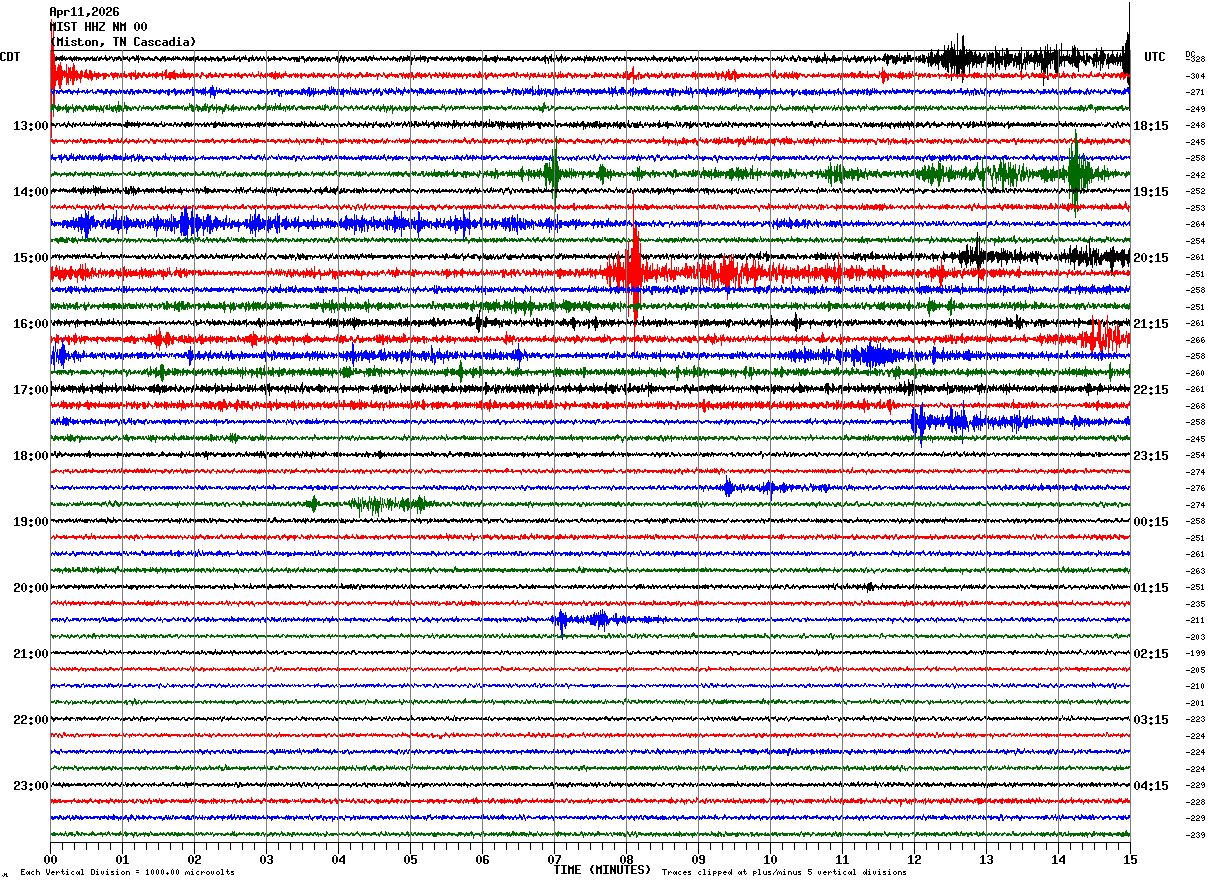This screenshot has width=1210, height=886.
Task: Click the large red seismic spike near minute 8
Action: coord(634,272)
